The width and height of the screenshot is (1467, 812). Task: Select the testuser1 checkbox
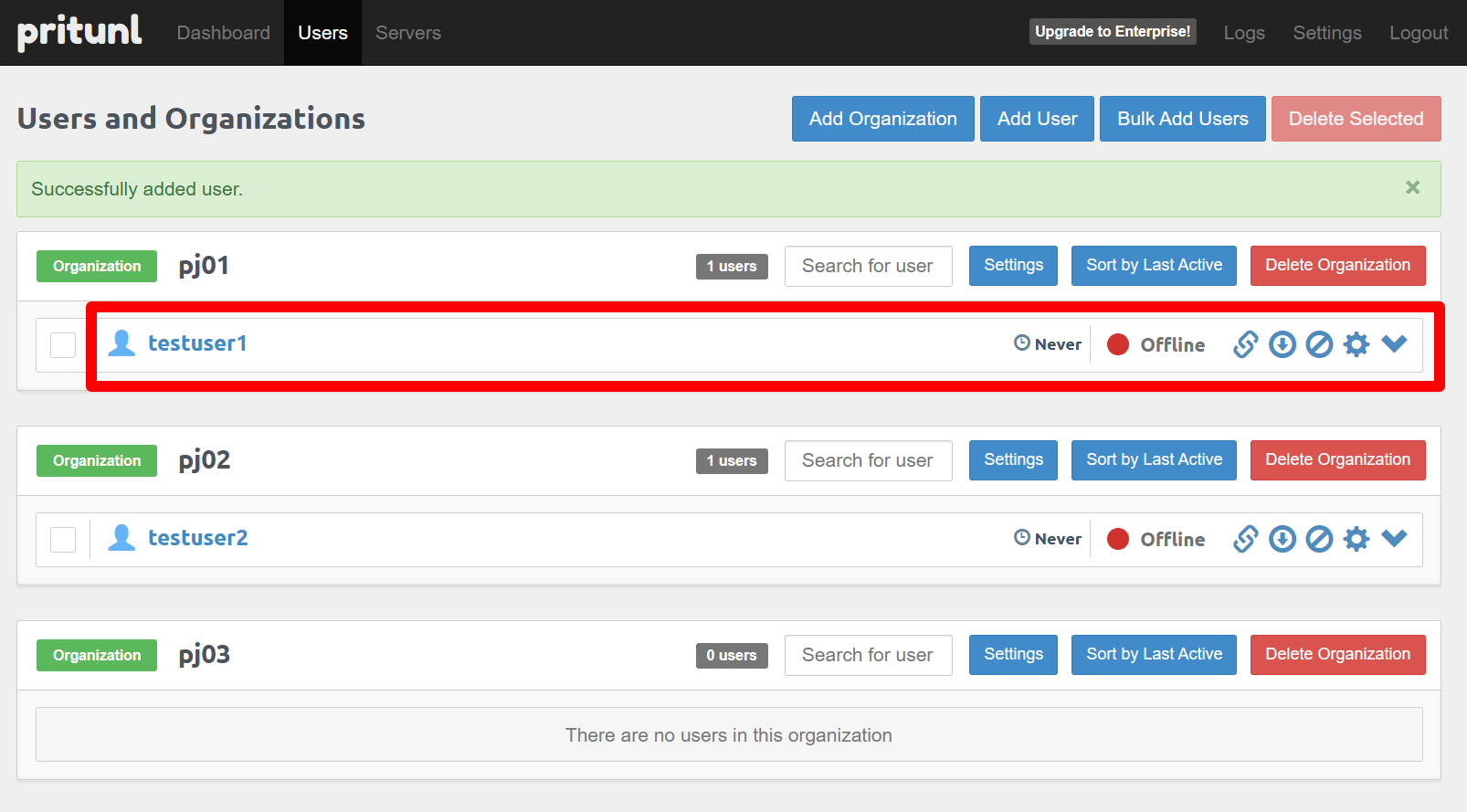63,345
